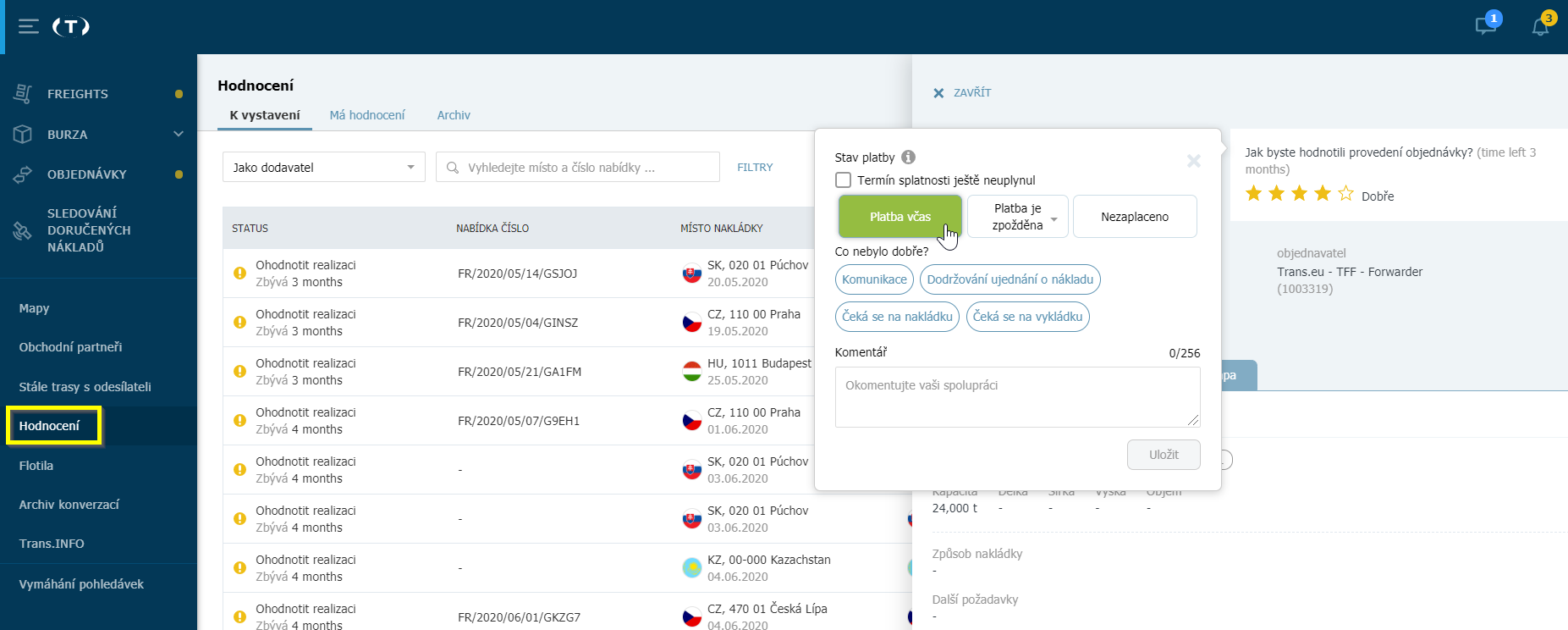Viewport: 1568px width, 630px height.
Task: Toggle Čeká se na vykládku tag
Action: tap(1027, 317)
